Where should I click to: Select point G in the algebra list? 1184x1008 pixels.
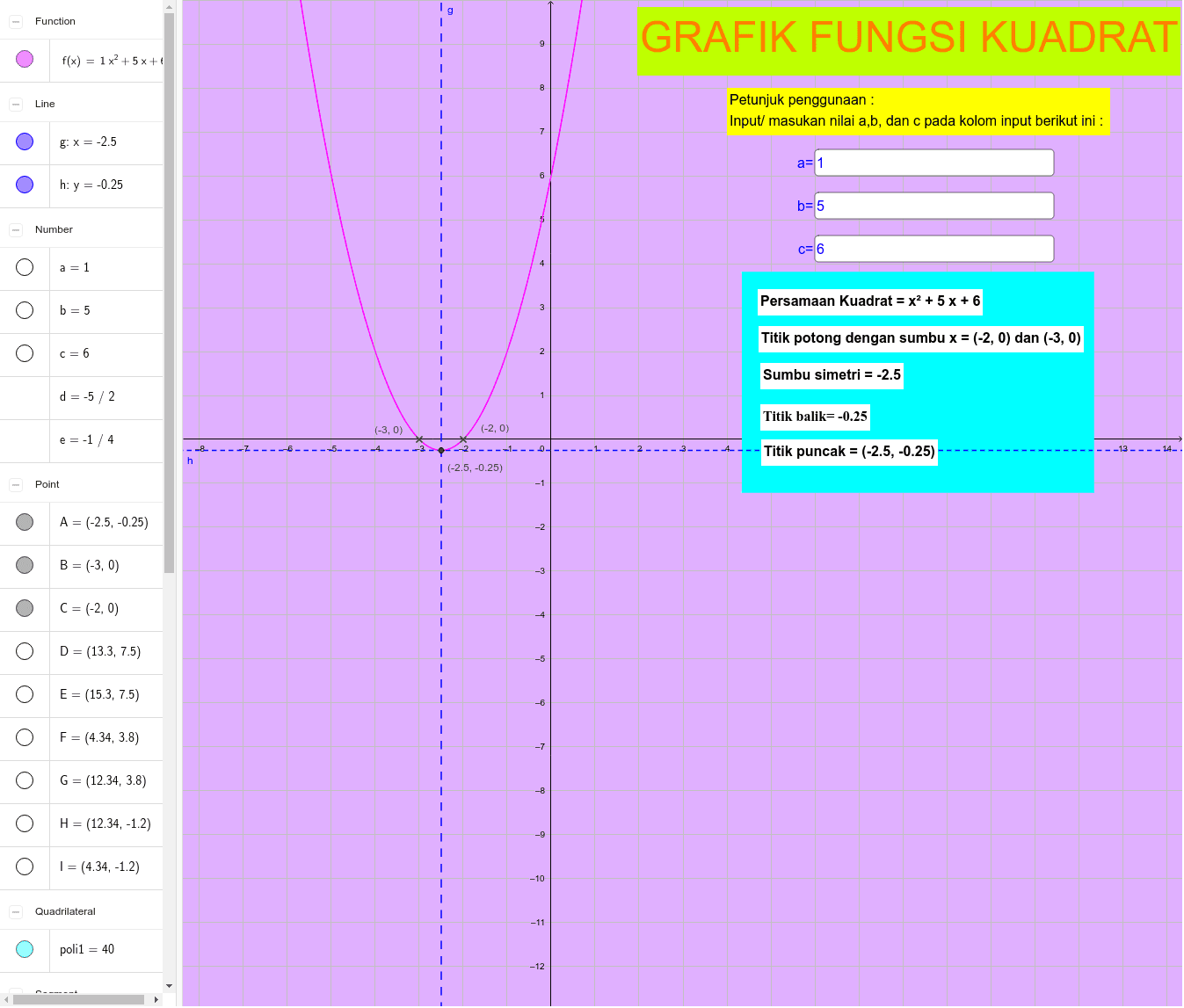click(101, 780)
